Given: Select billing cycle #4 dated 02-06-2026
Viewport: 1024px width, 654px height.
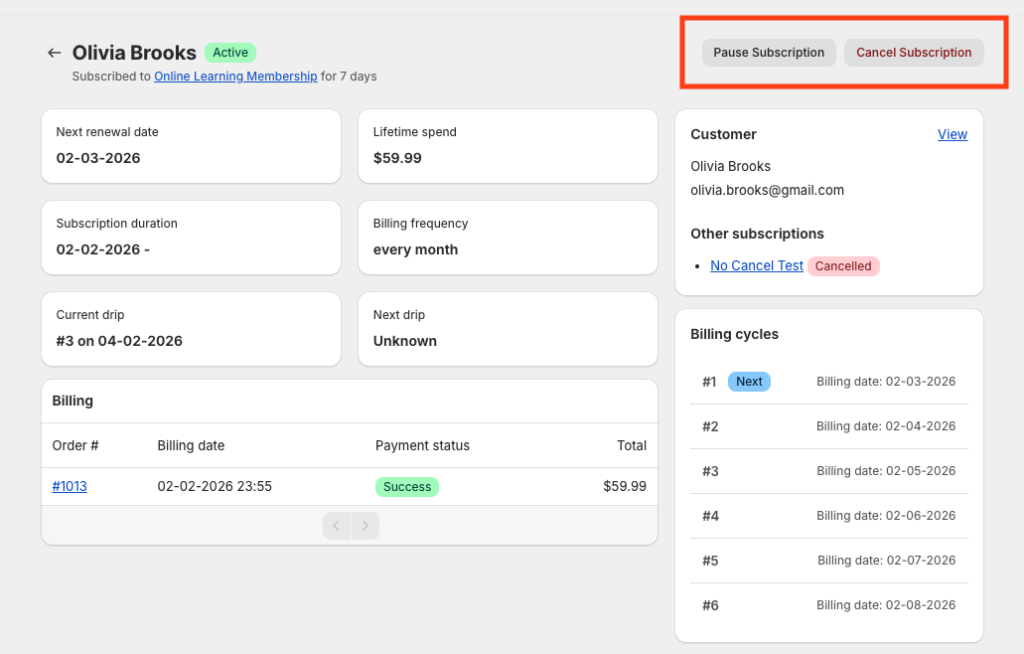Looking at the screenshot, I should pyautogui.click(x=828, y=516).
